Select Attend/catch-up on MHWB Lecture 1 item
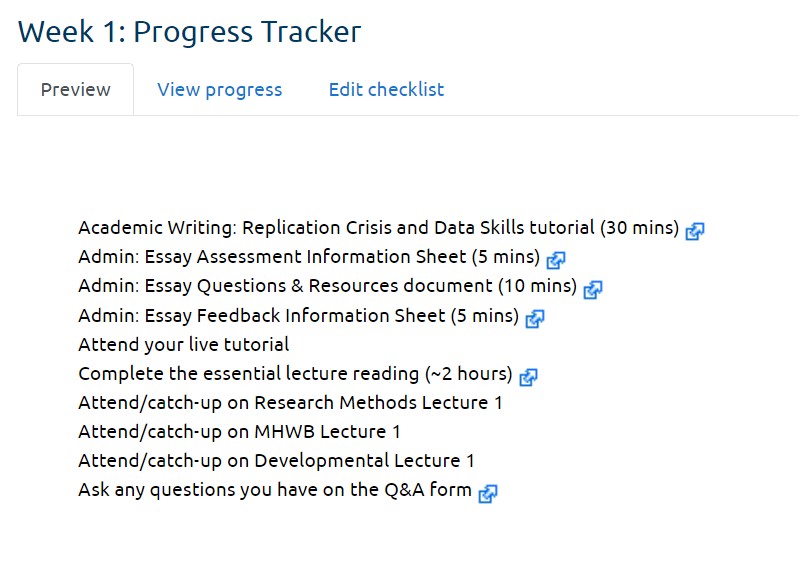 (x=239, y=432)
